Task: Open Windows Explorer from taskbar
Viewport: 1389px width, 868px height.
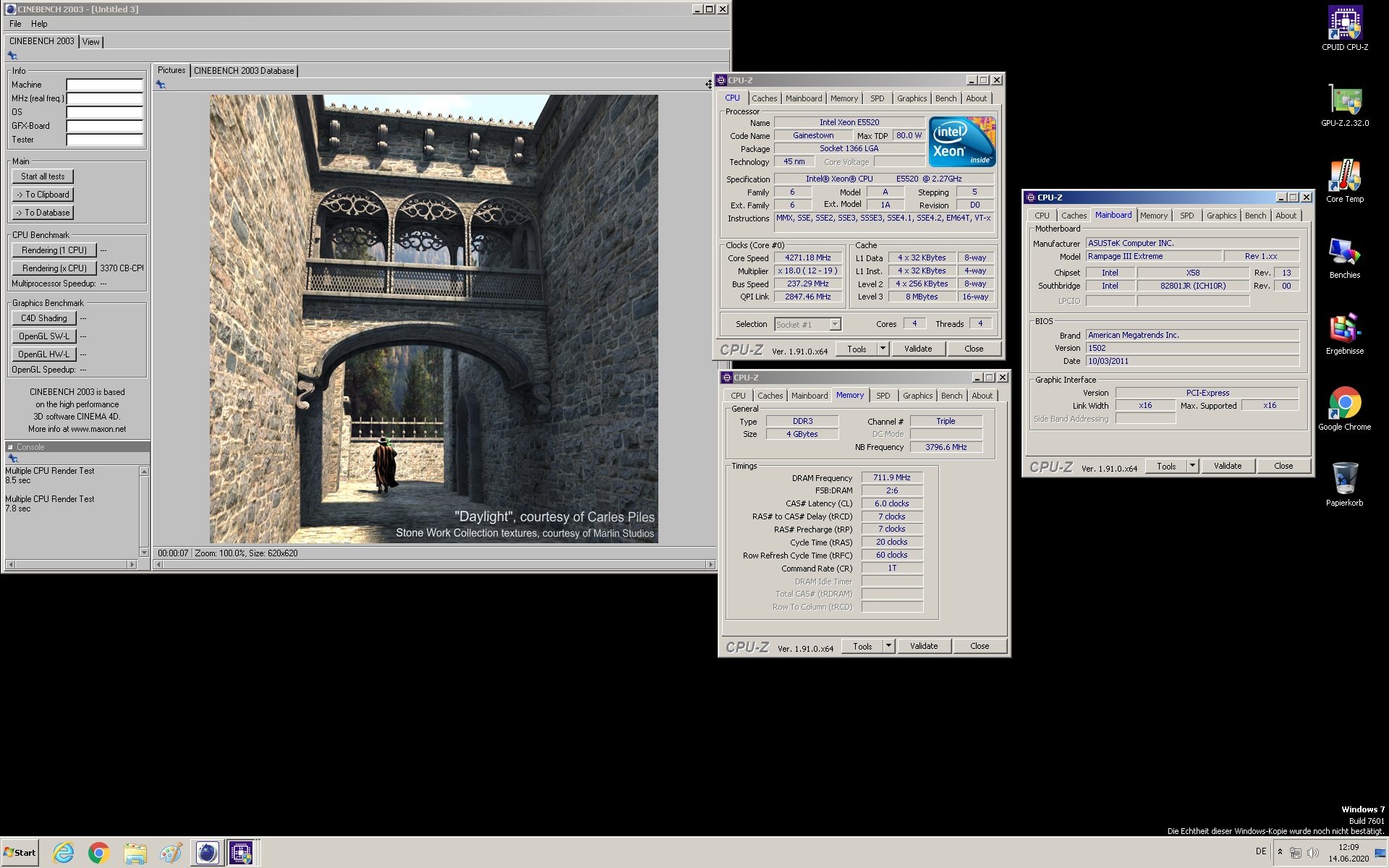Action: pos(135,853)
